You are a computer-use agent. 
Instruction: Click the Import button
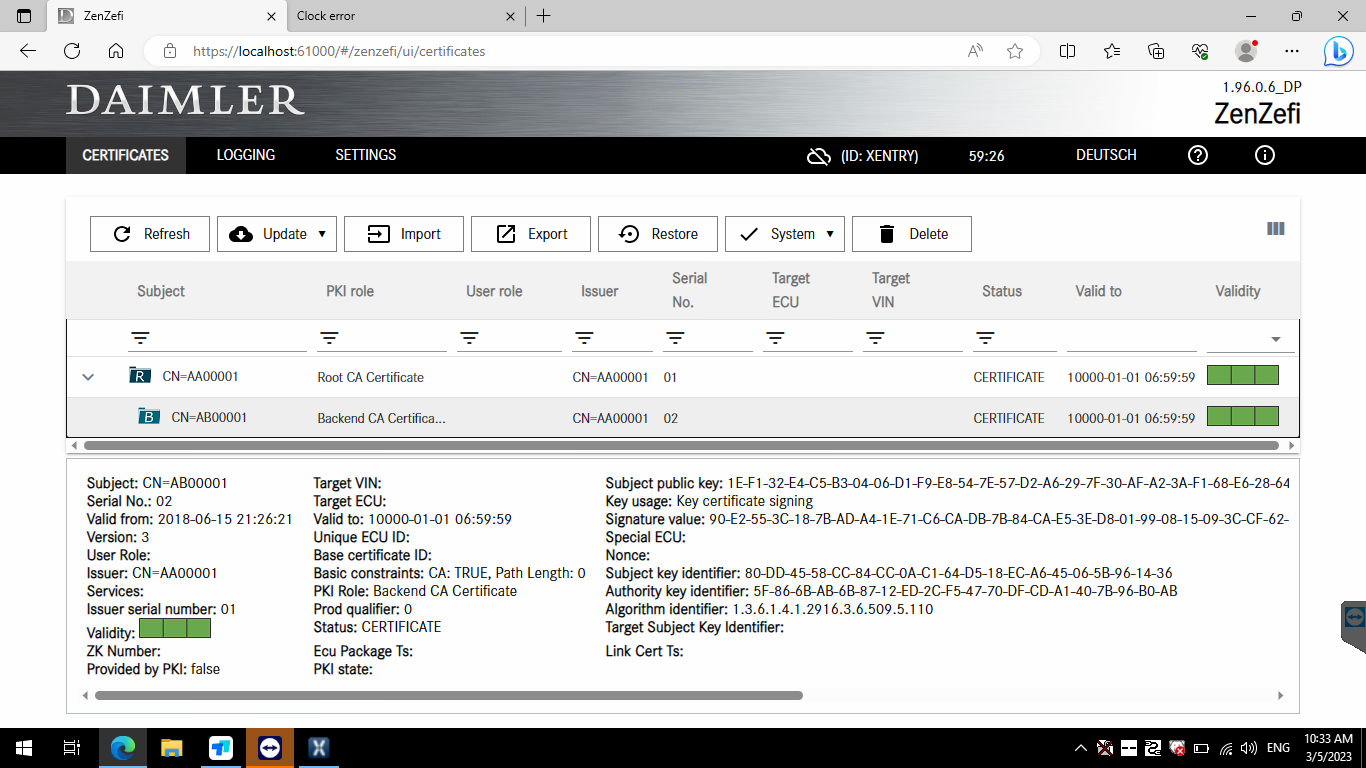click(403, 233)
